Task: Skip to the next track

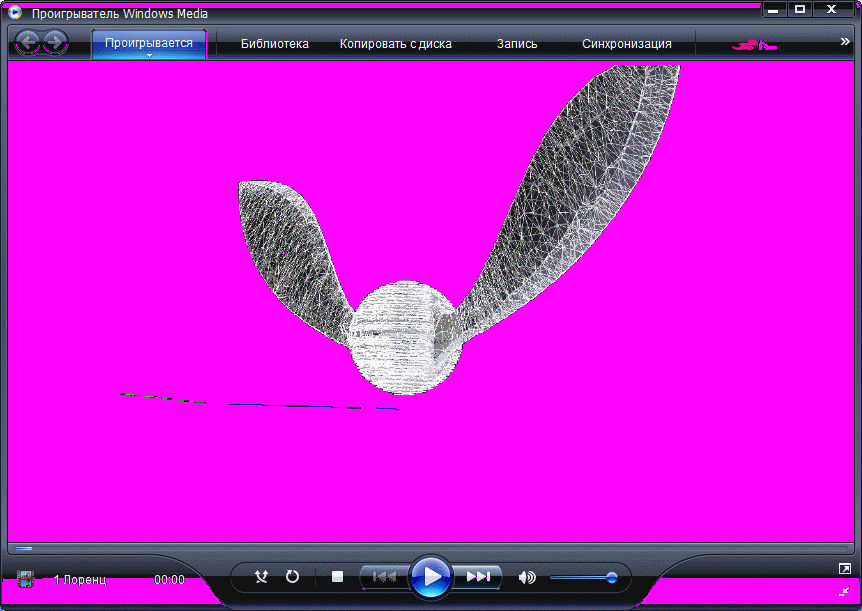Action: 478,577
